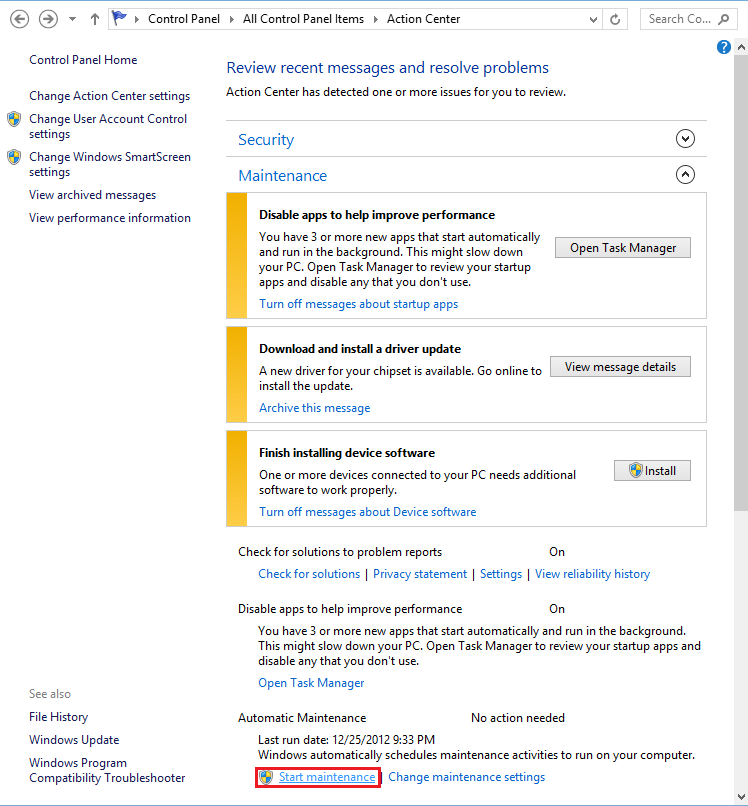Click the search magnifier icon
This screenshot has width=748, height=806.
724,20
